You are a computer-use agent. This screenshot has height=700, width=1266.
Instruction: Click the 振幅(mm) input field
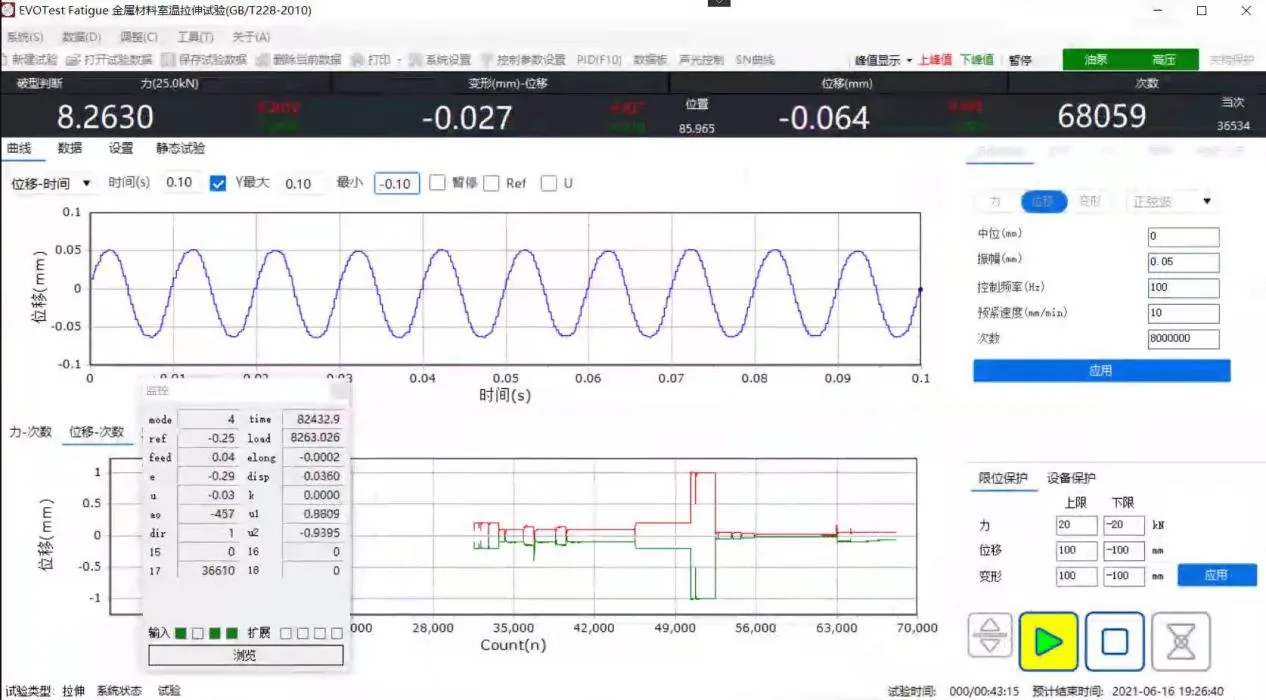[x=1184, y=262]
